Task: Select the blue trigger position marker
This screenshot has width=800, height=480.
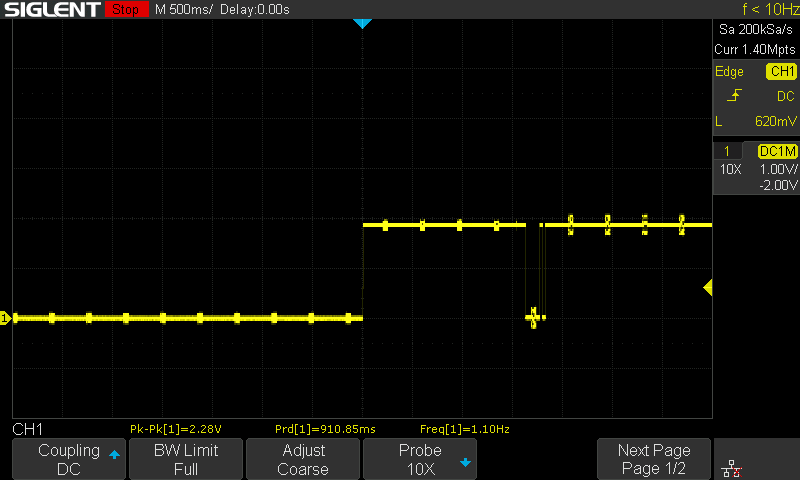Action: point(362,23)
